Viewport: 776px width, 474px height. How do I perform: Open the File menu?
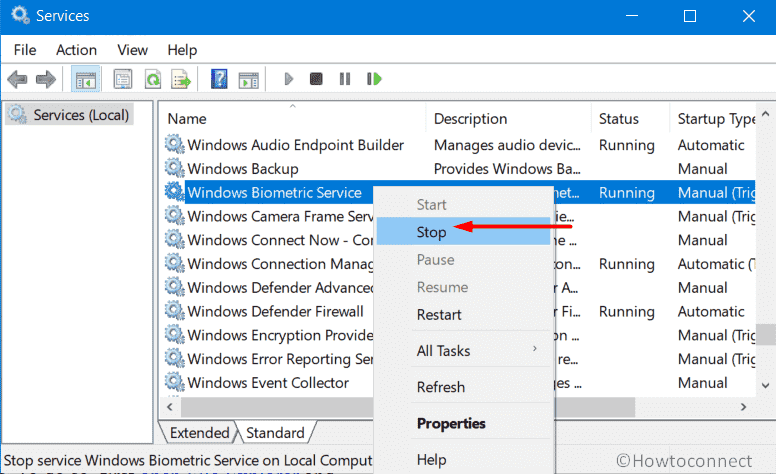coord(25,50)
